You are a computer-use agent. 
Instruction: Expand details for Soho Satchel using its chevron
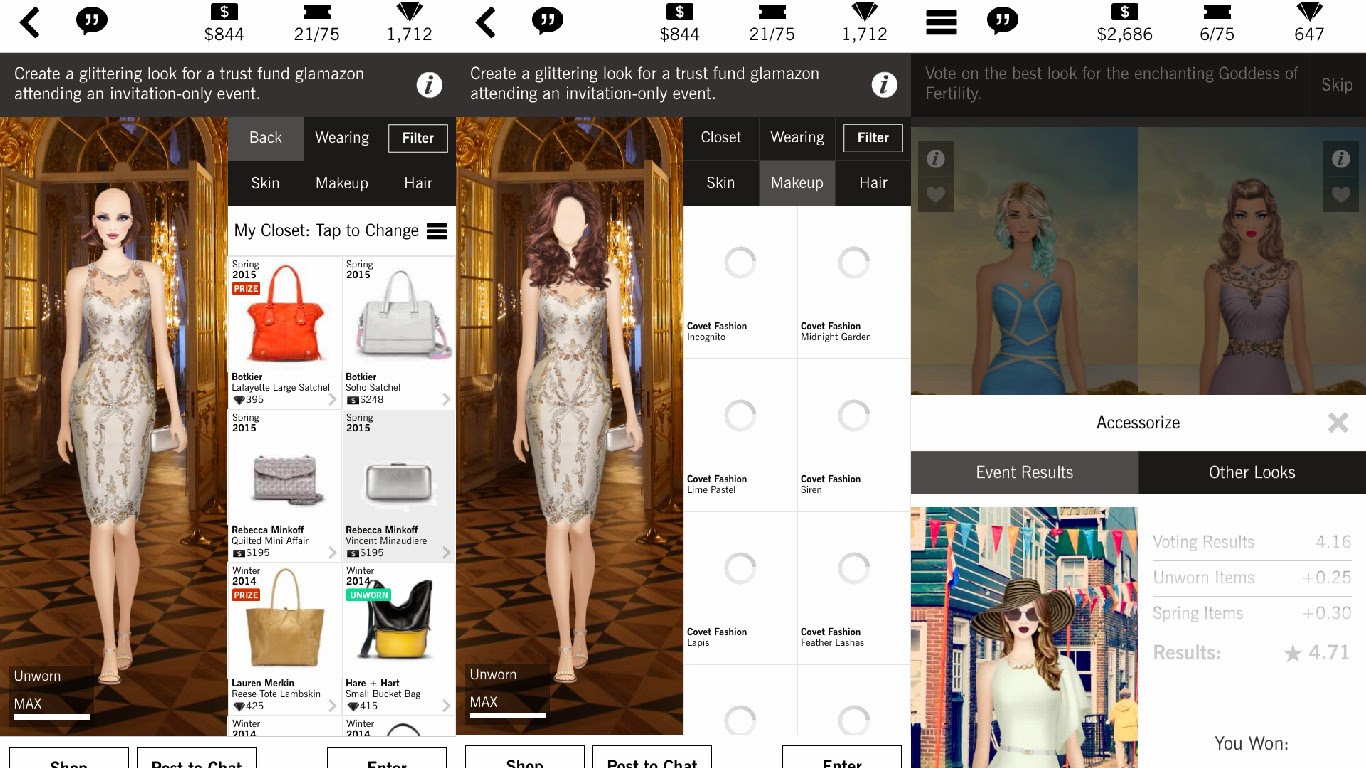(x=446, y=399)
